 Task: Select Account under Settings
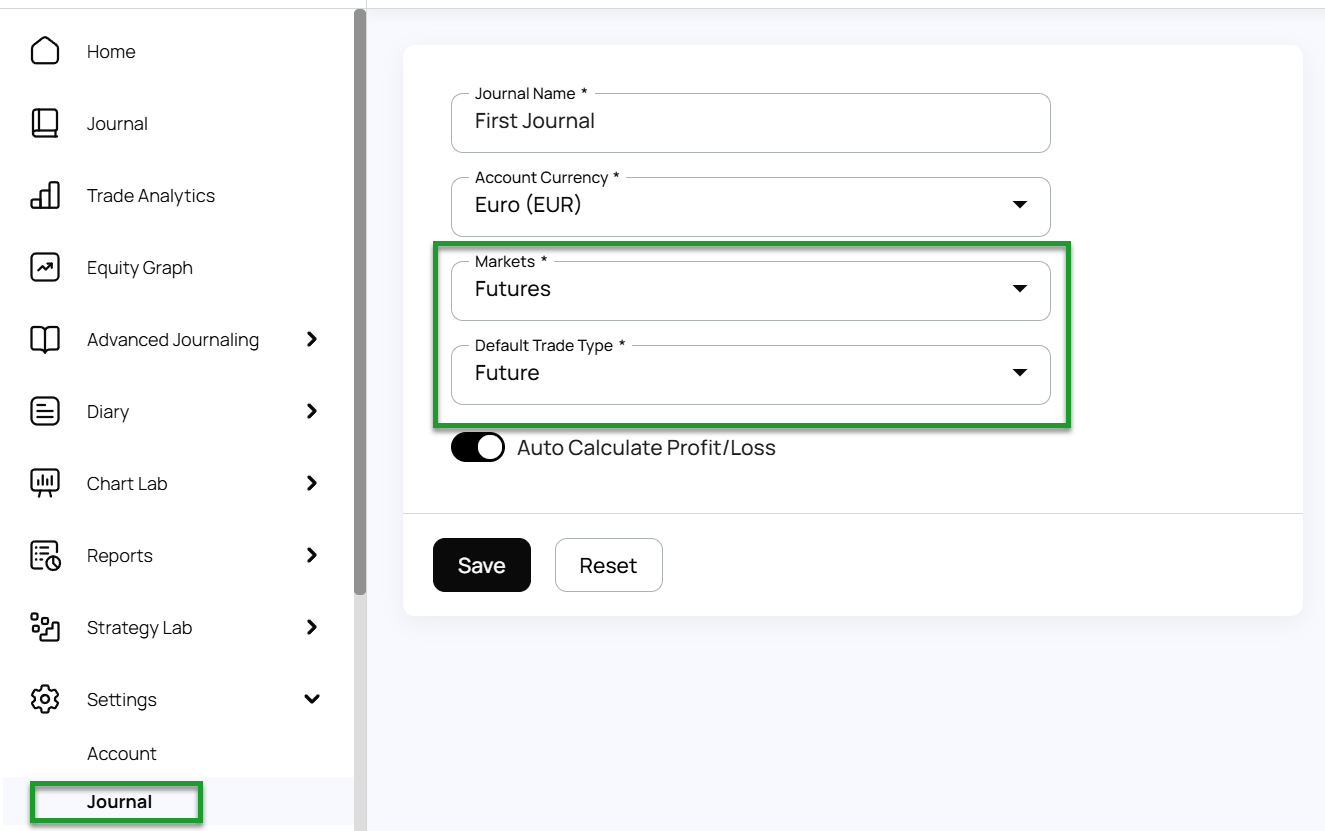pyautogui.click(x=122, y=754)
